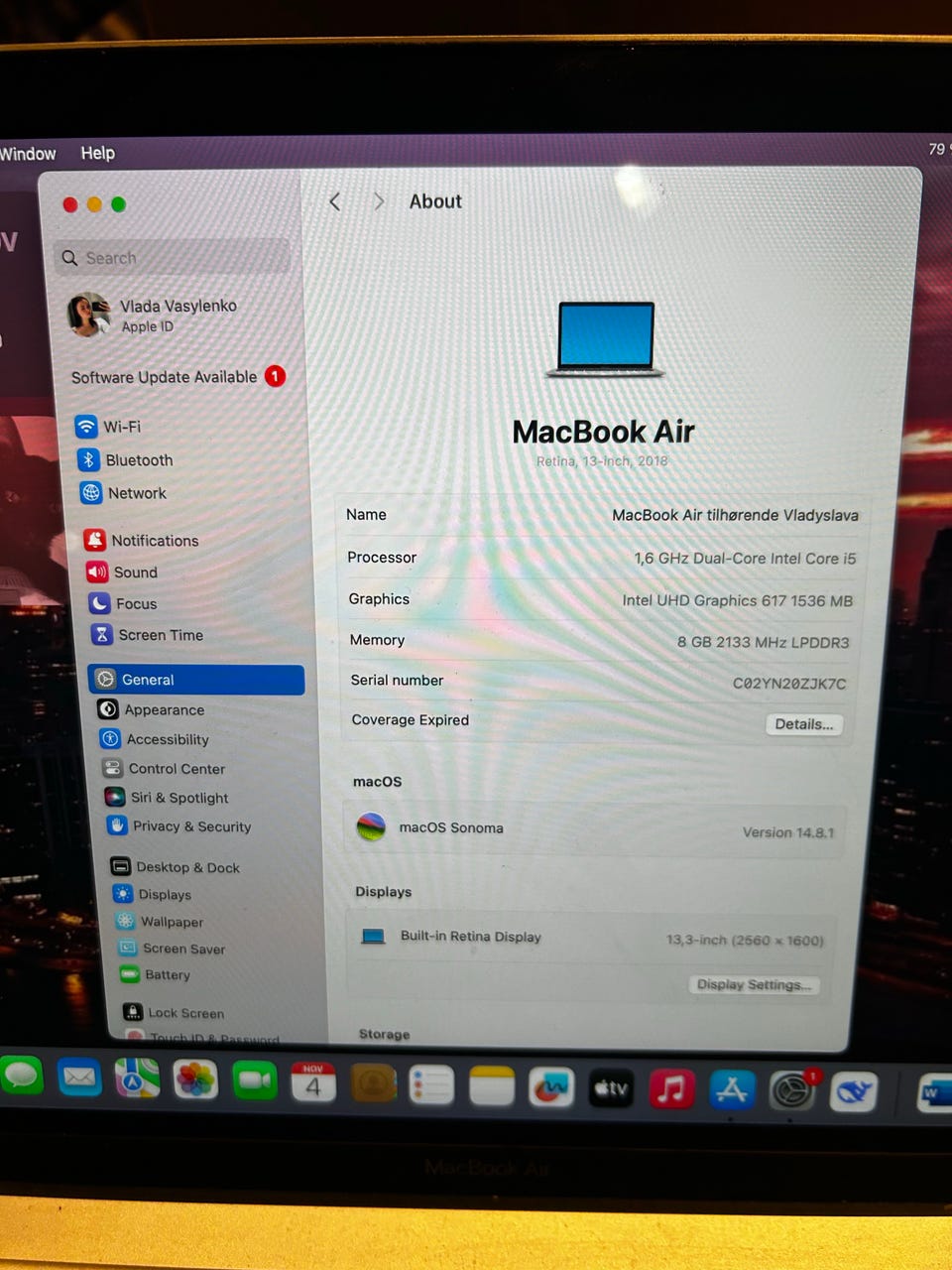Open Network settings in sidebar
Image resolution: width=952 pixels, height=1270 pixels.
124,493
